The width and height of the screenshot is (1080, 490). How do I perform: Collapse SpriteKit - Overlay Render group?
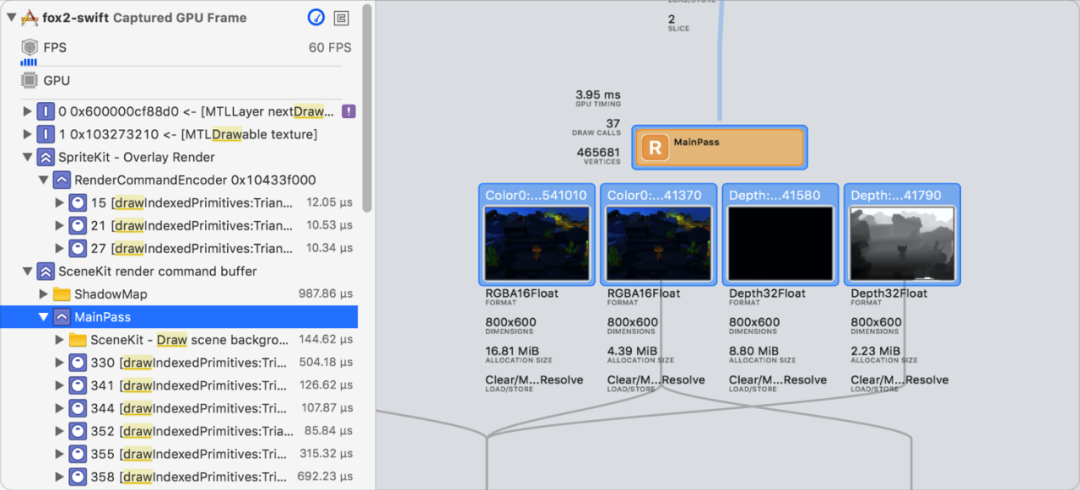[28, 157]
